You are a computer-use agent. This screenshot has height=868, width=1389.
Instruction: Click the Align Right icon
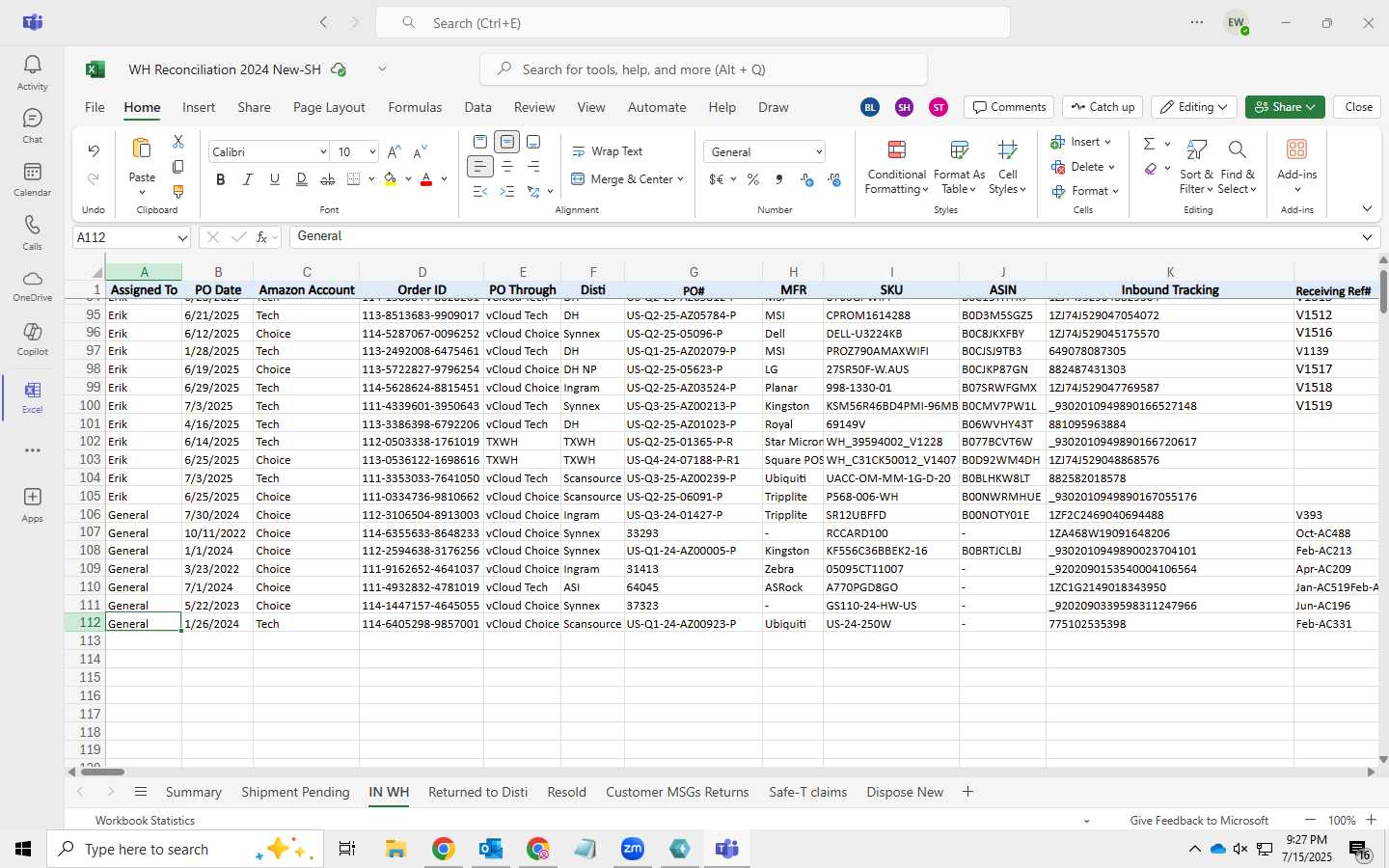pyautogui.click(x=533, y=167)
